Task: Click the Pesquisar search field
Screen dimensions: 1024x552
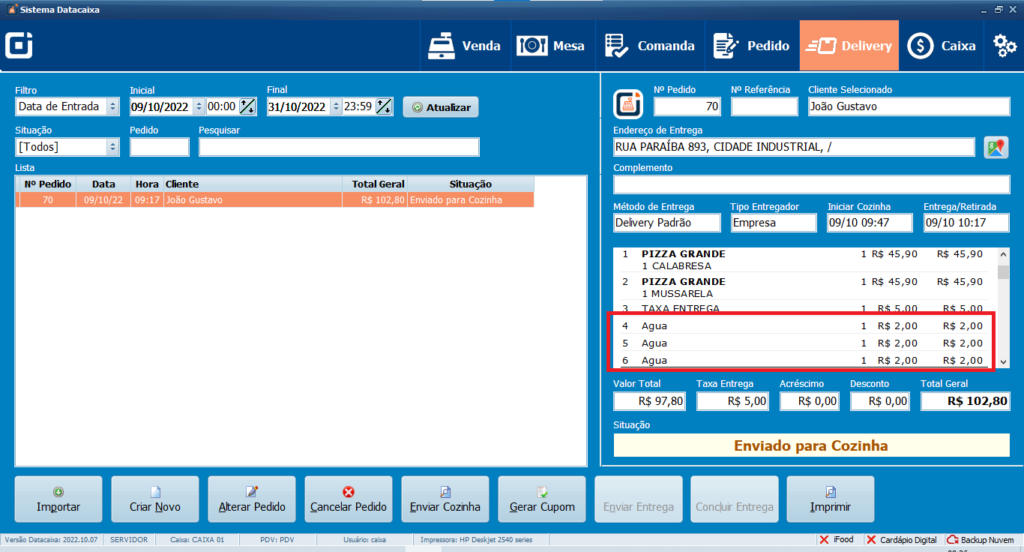Action: pyautogui.click(x=338, y=148)
